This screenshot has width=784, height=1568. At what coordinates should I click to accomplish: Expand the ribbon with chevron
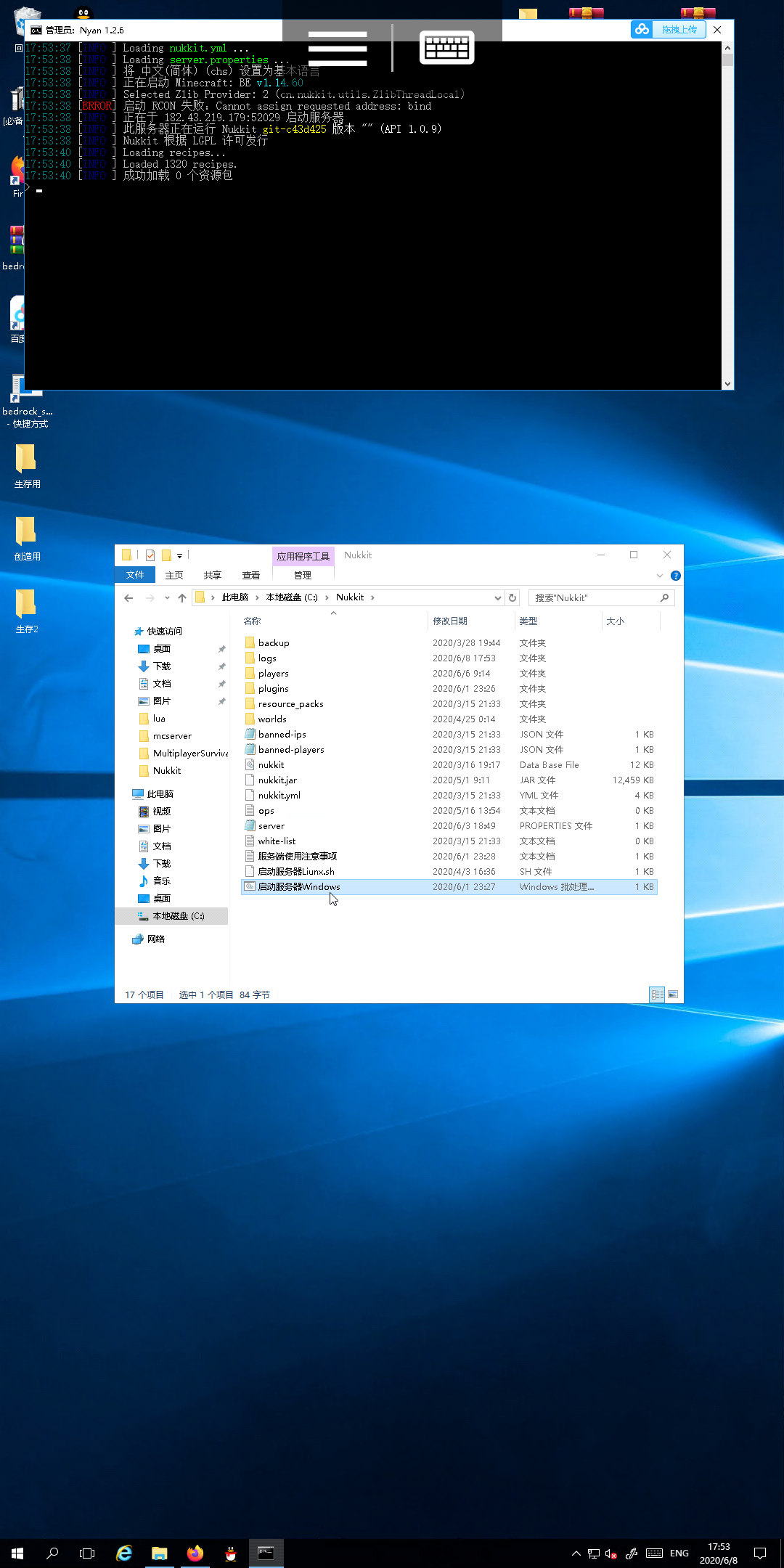pos(660,576)
